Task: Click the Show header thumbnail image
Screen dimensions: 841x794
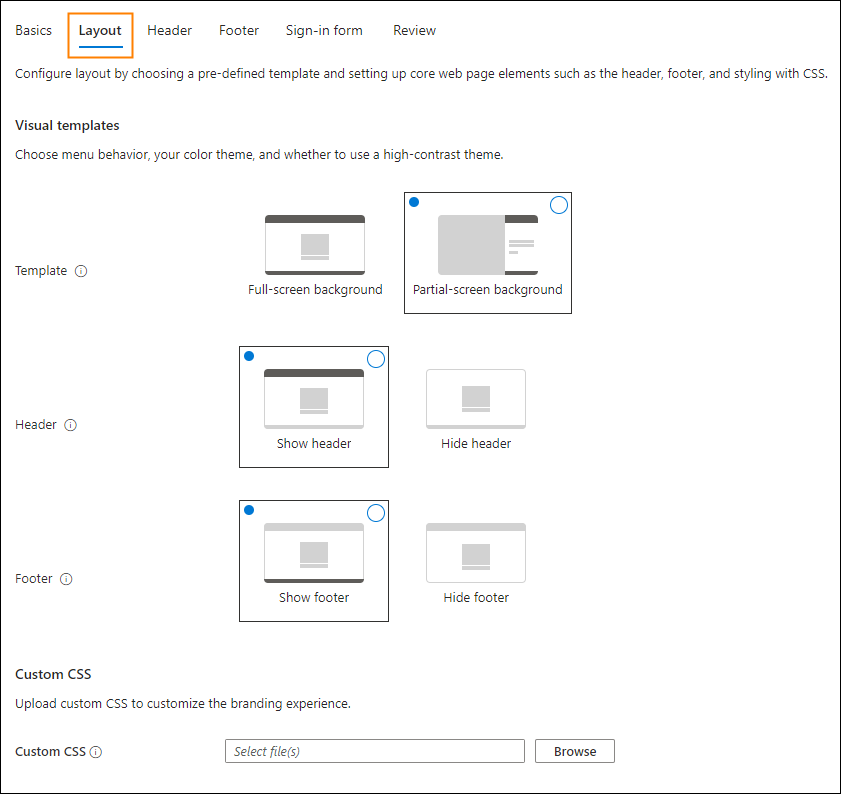Action: pos(314,398)
